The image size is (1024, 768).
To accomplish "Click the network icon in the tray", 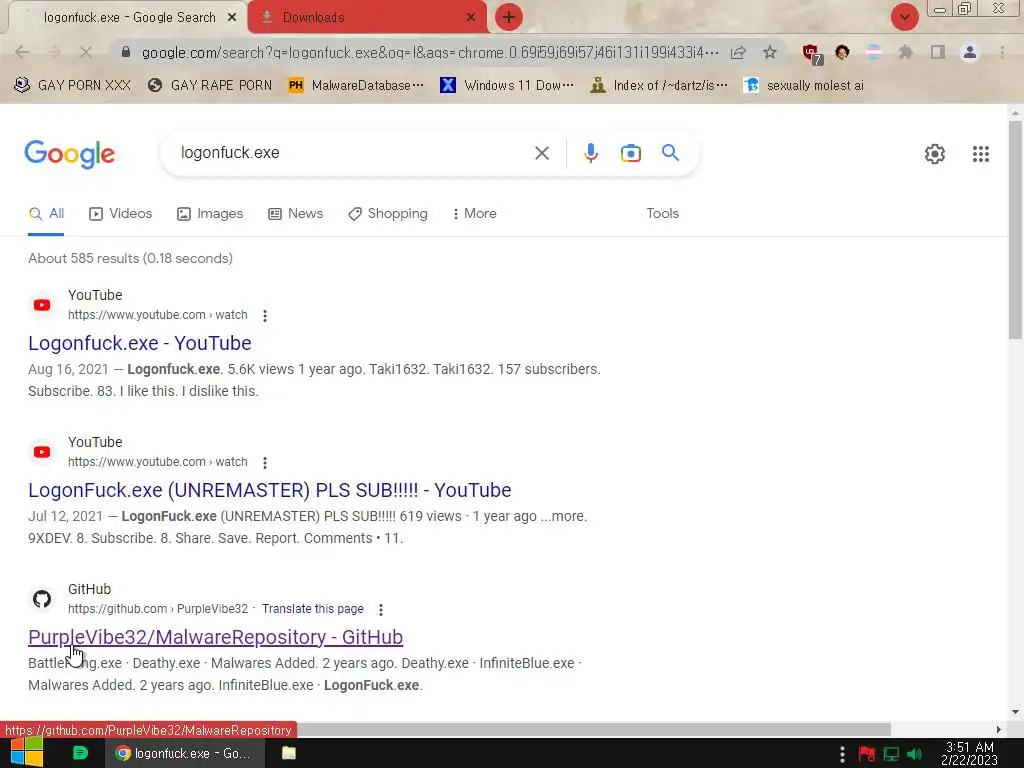I will 891,754.
